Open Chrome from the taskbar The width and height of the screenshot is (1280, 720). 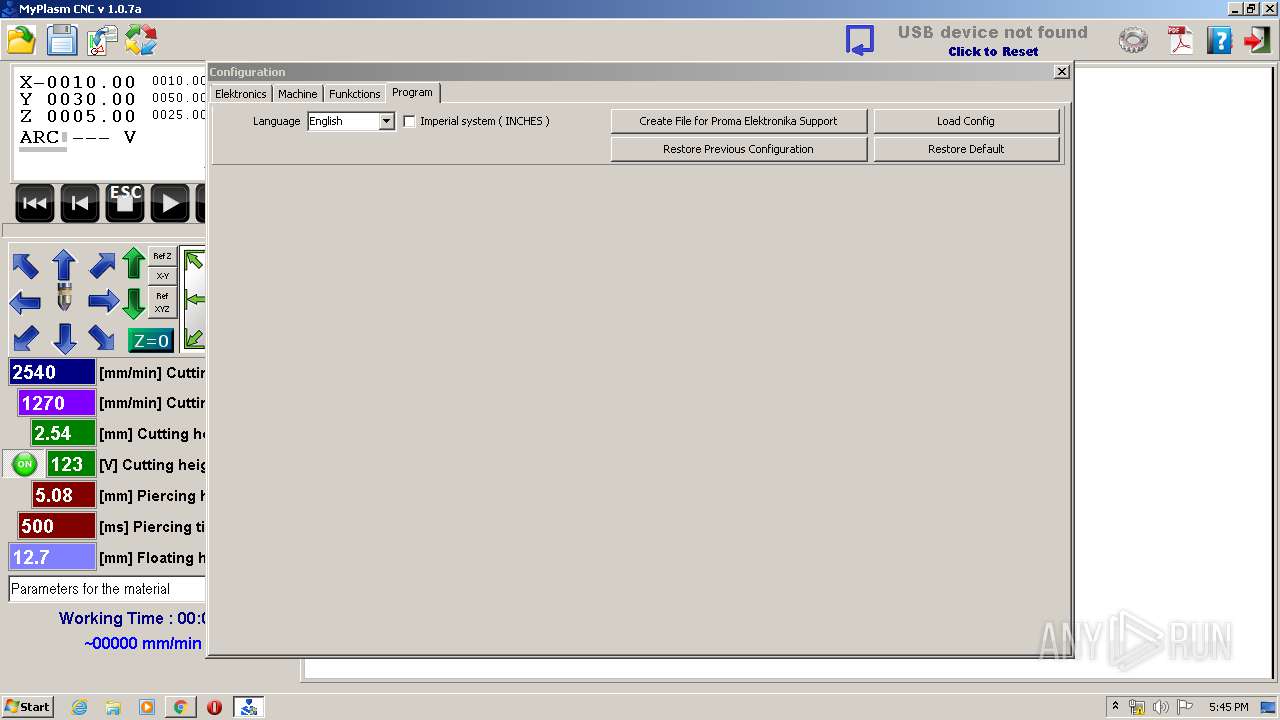tap(180, 707)
